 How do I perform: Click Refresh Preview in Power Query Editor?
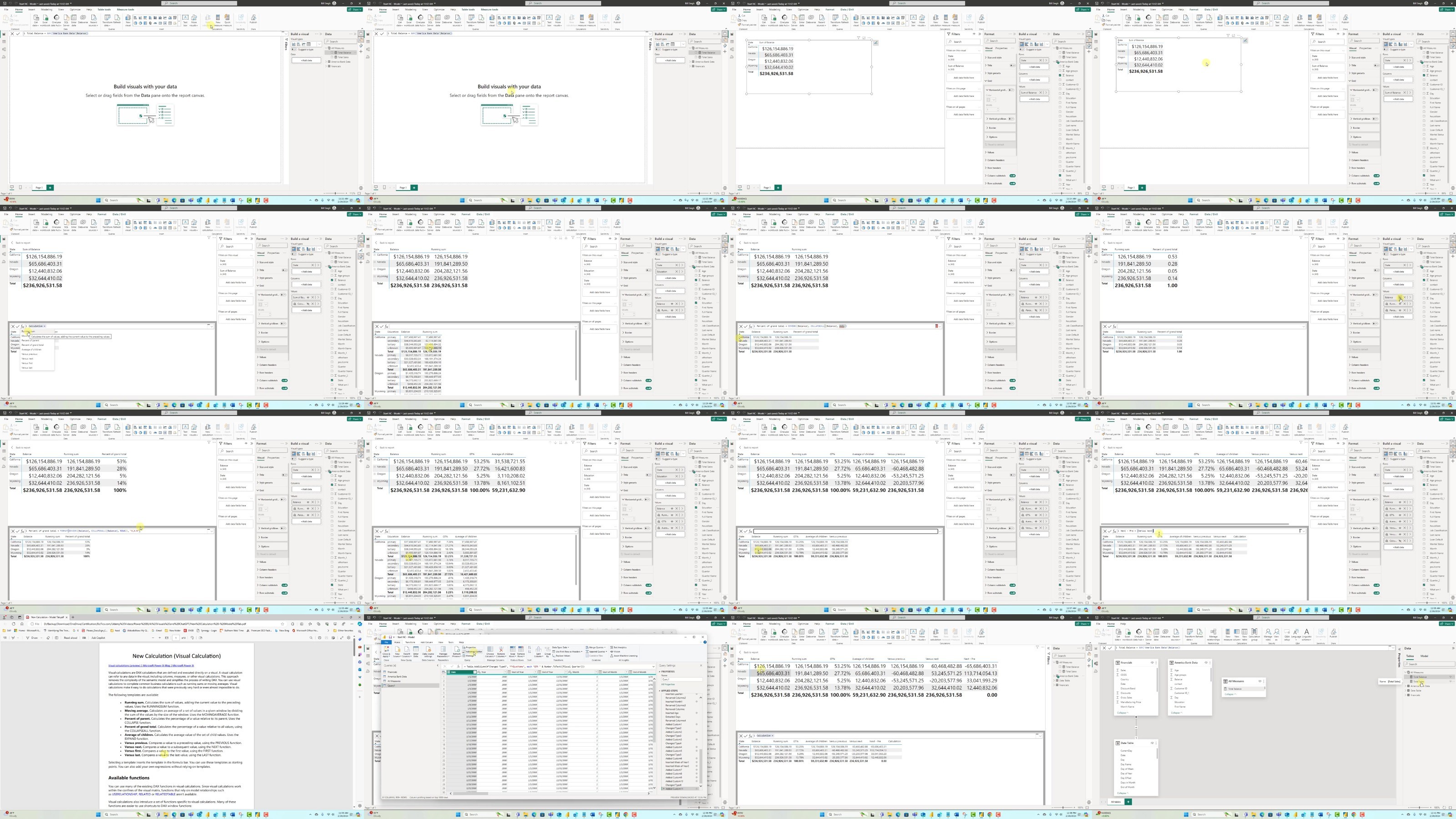coord(457,651)
